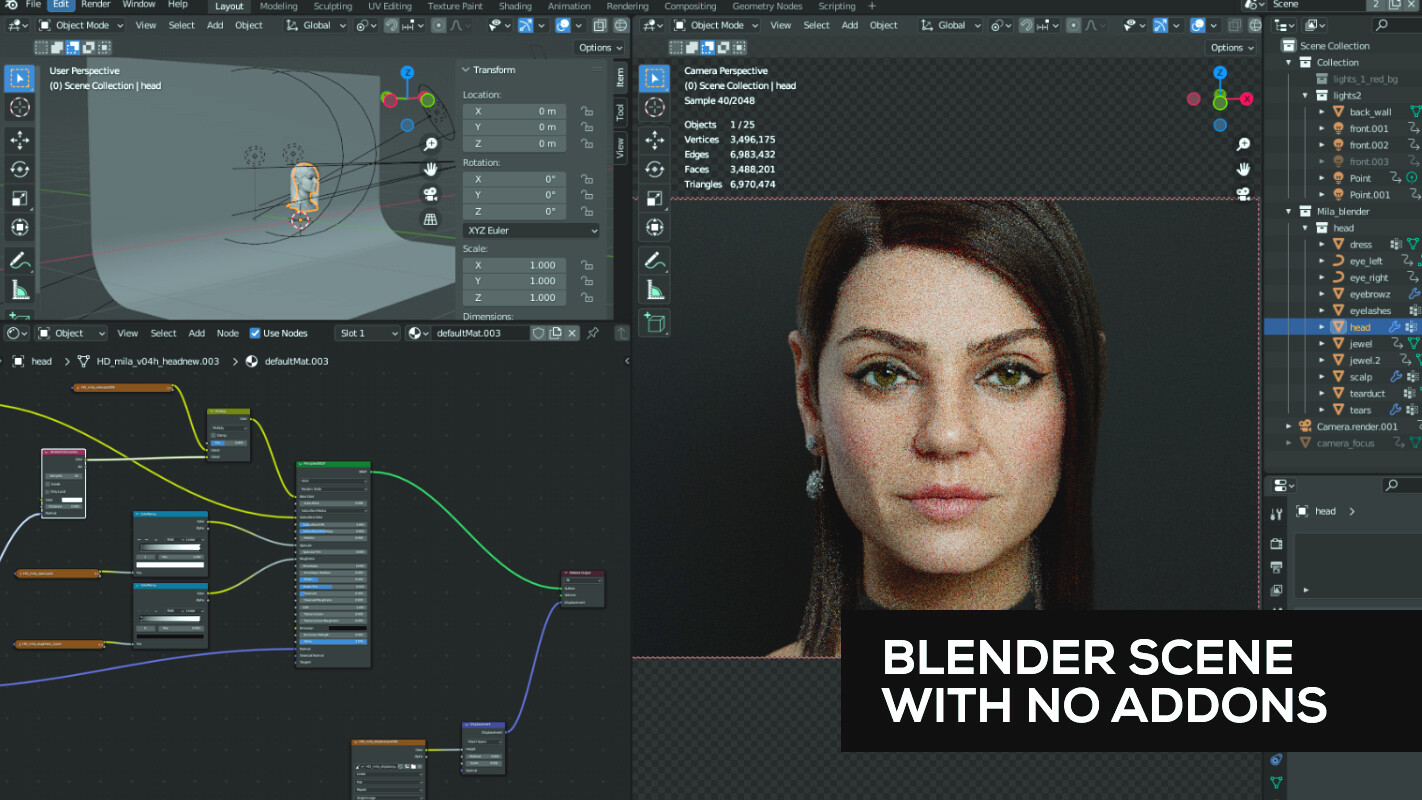This screenshot has width=1422, height=800.
Task: Select the Measure tool
Action: tap(20, 289)
